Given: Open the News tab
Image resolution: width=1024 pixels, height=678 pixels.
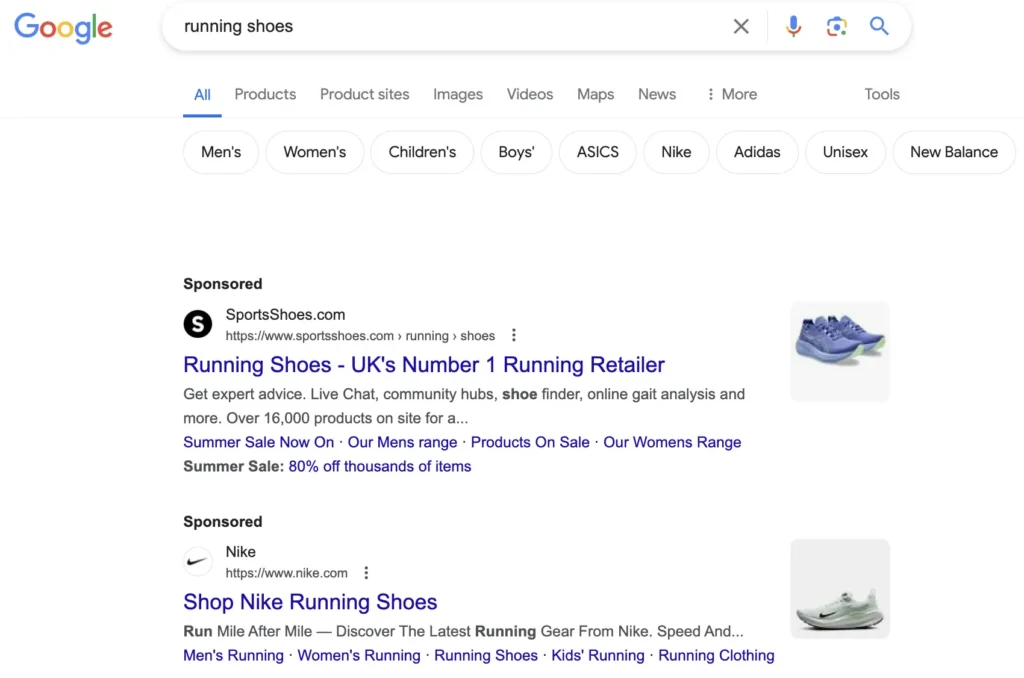Looking at the screenshot, I should point(657,94).
